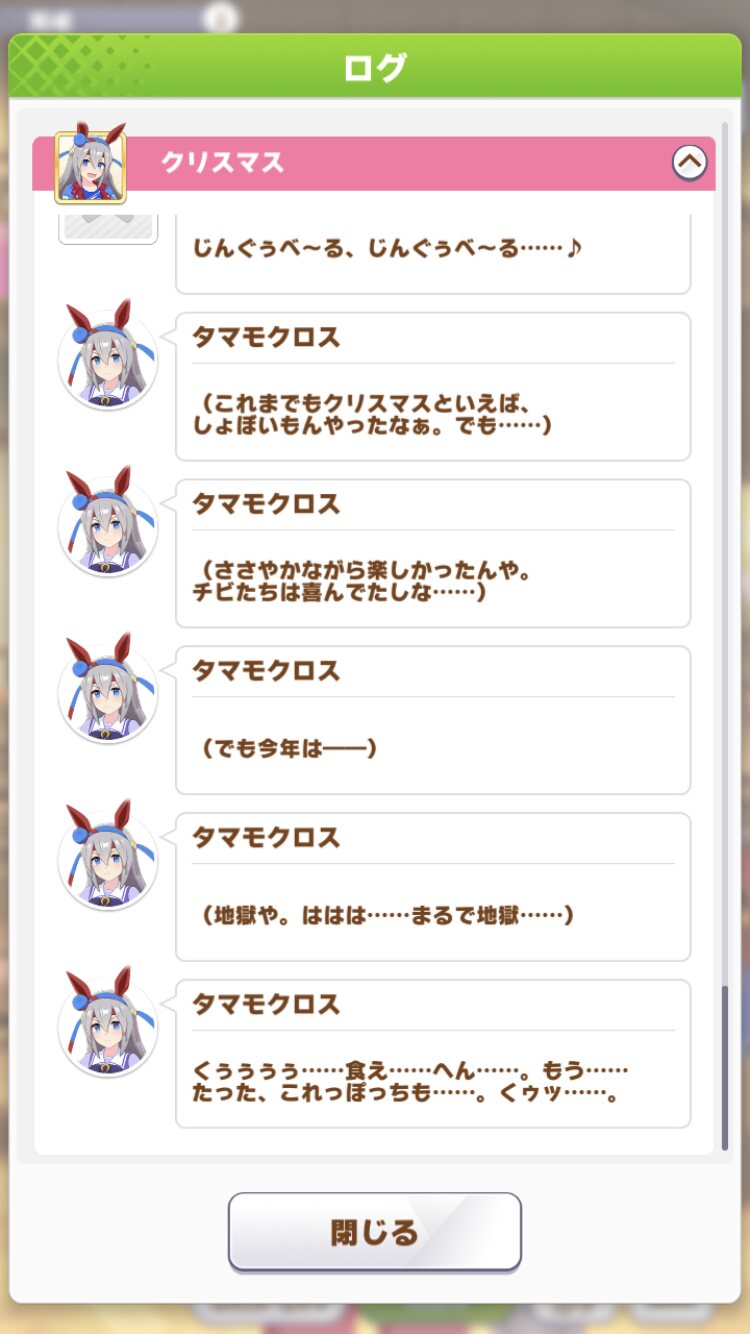The height and width of the screenshot is (1334, 750).
Task: Select the チビたちは喜んでたしな dialogue box
Action: click(x=433, y=553)
